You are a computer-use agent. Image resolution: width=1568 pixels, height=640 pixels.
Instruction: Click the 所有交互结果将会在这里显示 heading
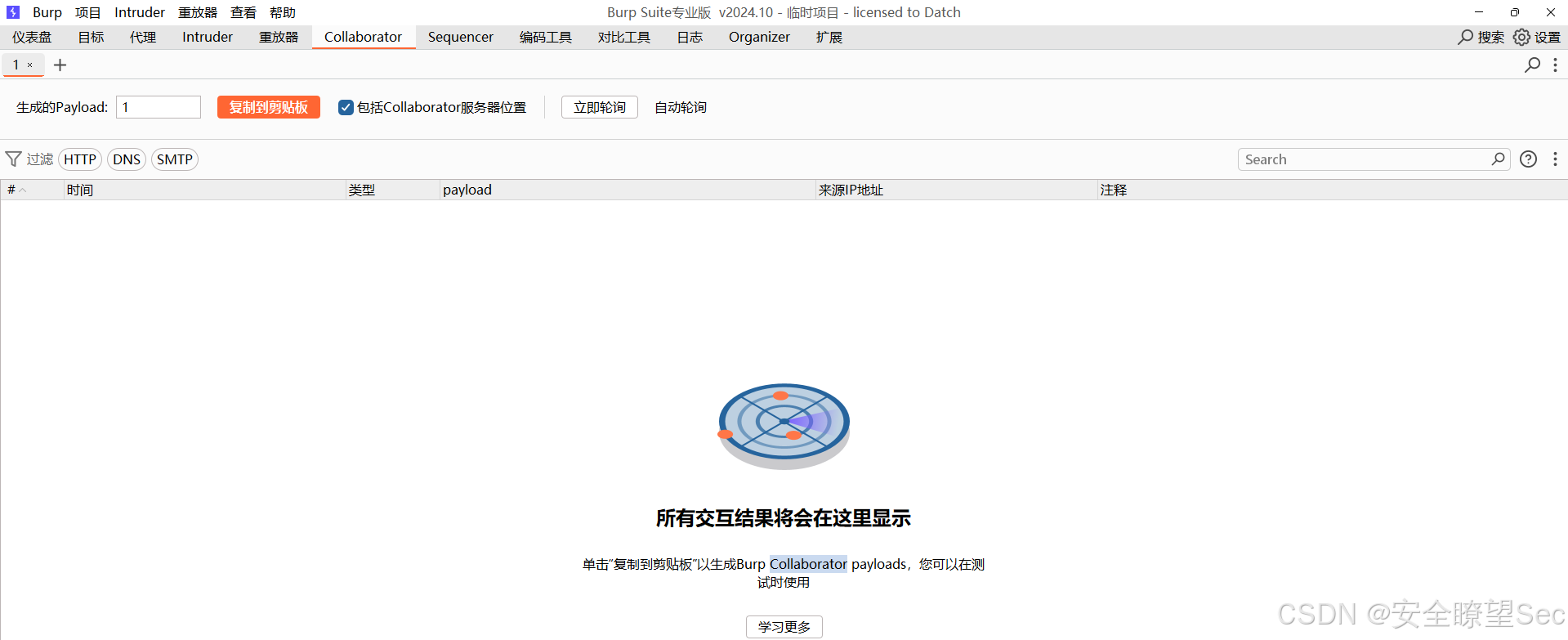pyautogui.click(x=784, y=518)
